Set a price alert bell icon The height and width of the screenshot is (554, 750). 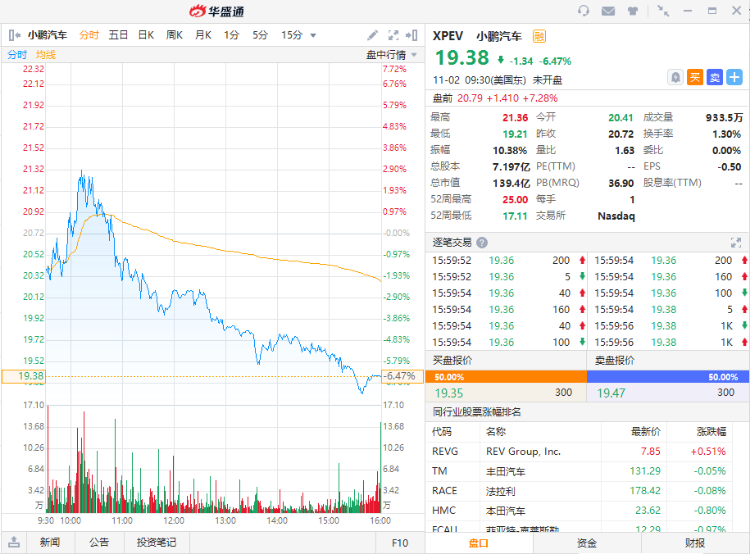(x=675, y=77)
